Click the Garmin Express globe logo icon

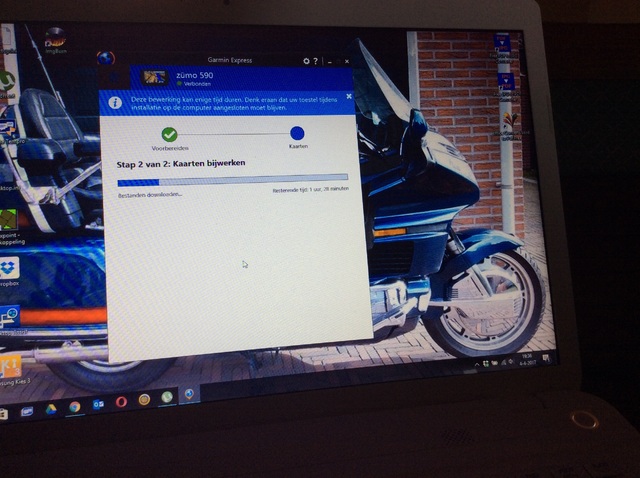click(106, 58)
